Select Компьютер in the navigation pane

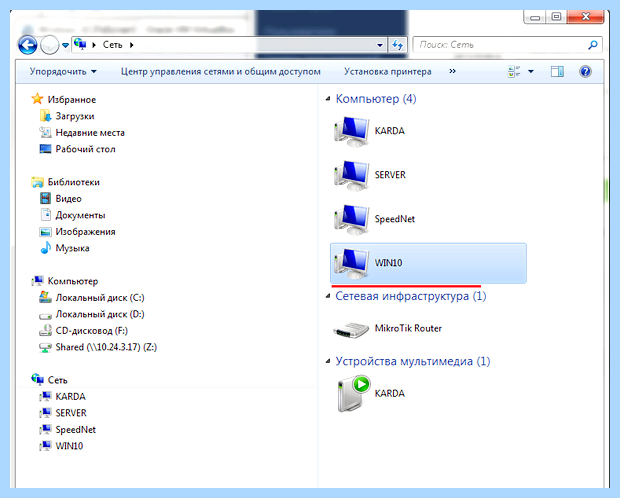pos(73,281)
